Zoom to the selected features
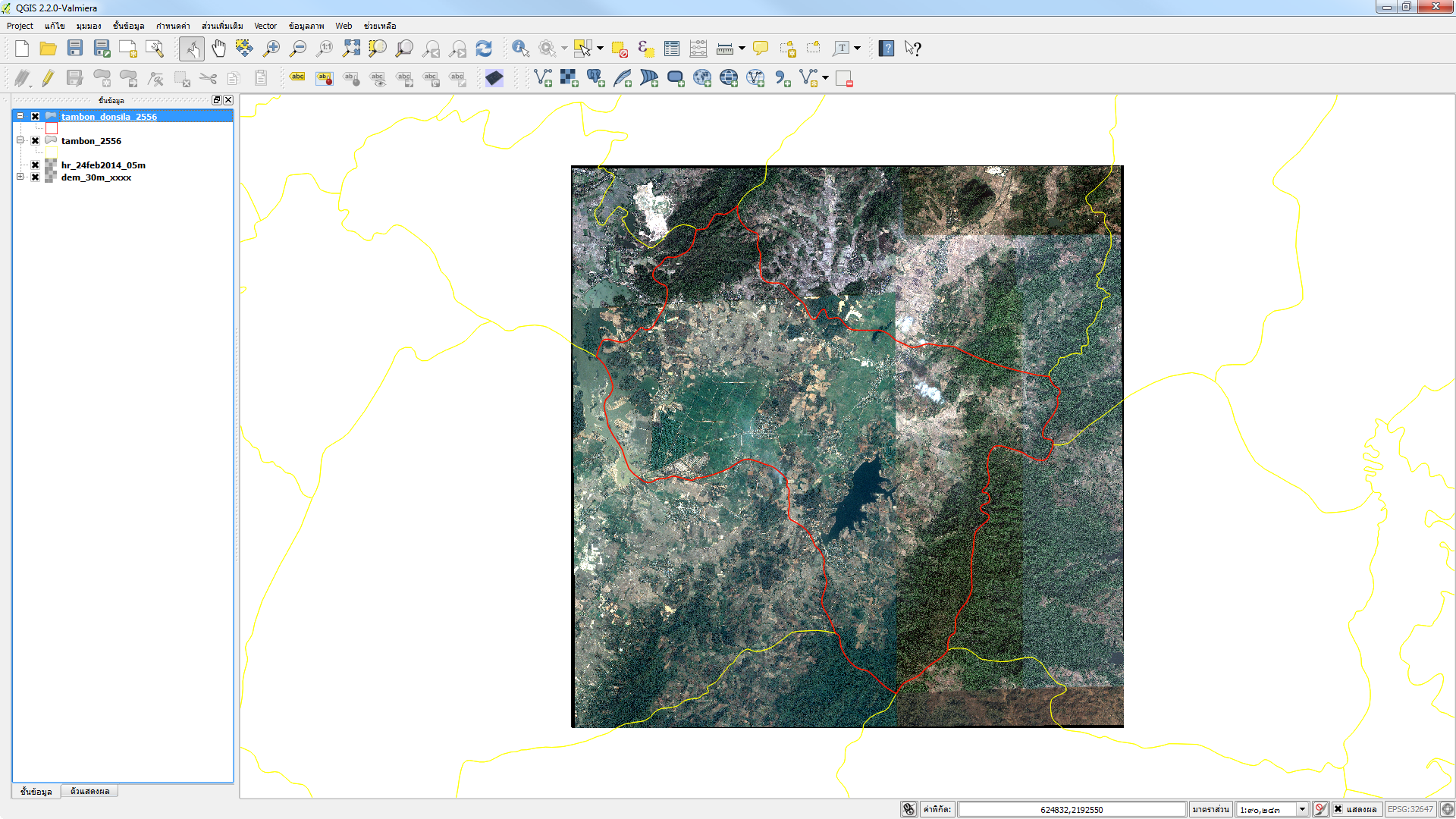Image resolution: width=1456 pixels, height=819 pixels. [378, 49]
